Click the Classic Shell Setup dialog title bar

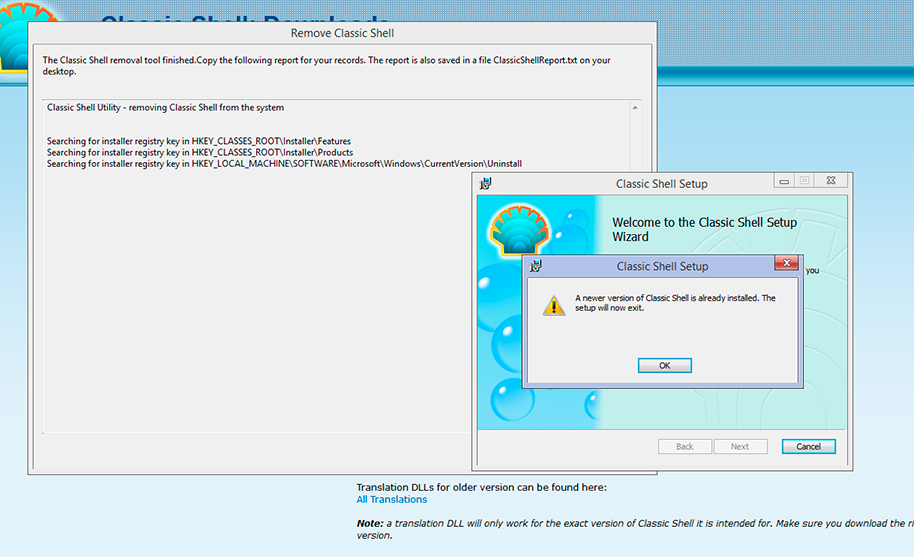click(x=660, y=266)
